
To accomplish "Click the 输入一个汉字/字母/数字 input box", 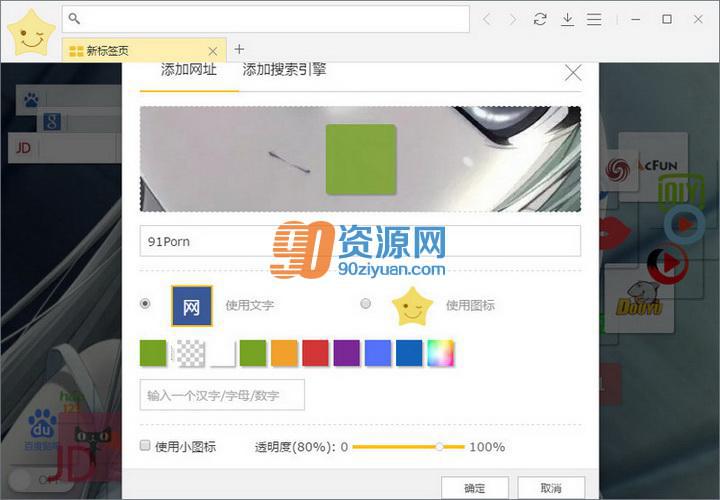I will pos(222,395).
